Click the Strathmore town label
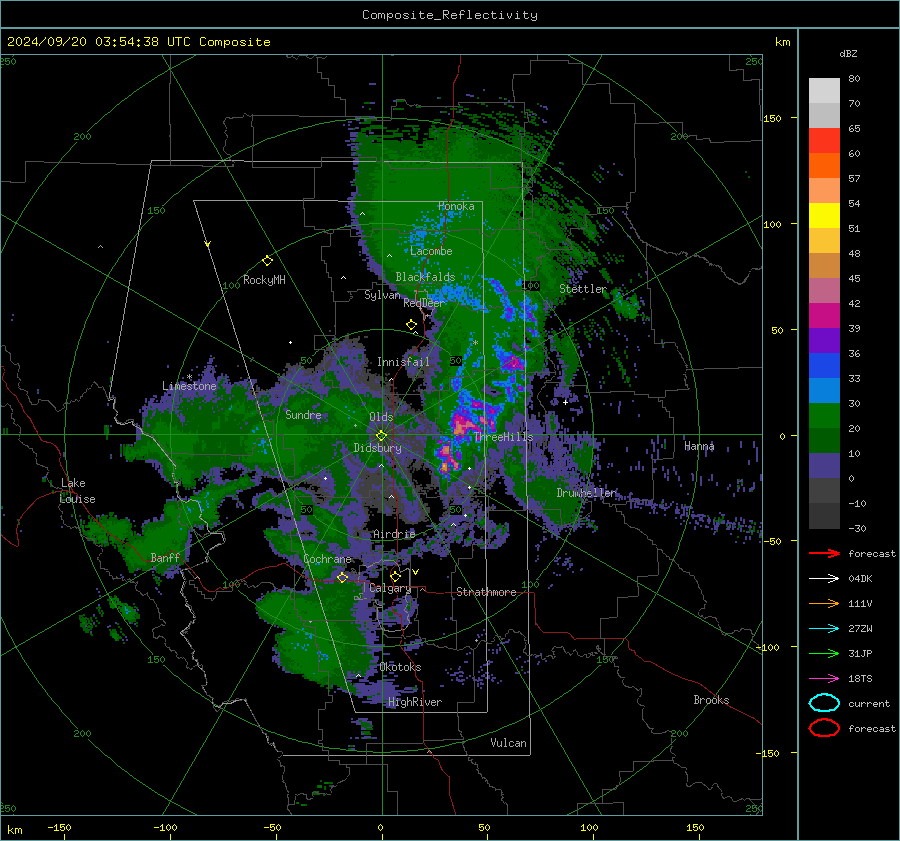Screen dimensions: 900x841 coord(486,592)
